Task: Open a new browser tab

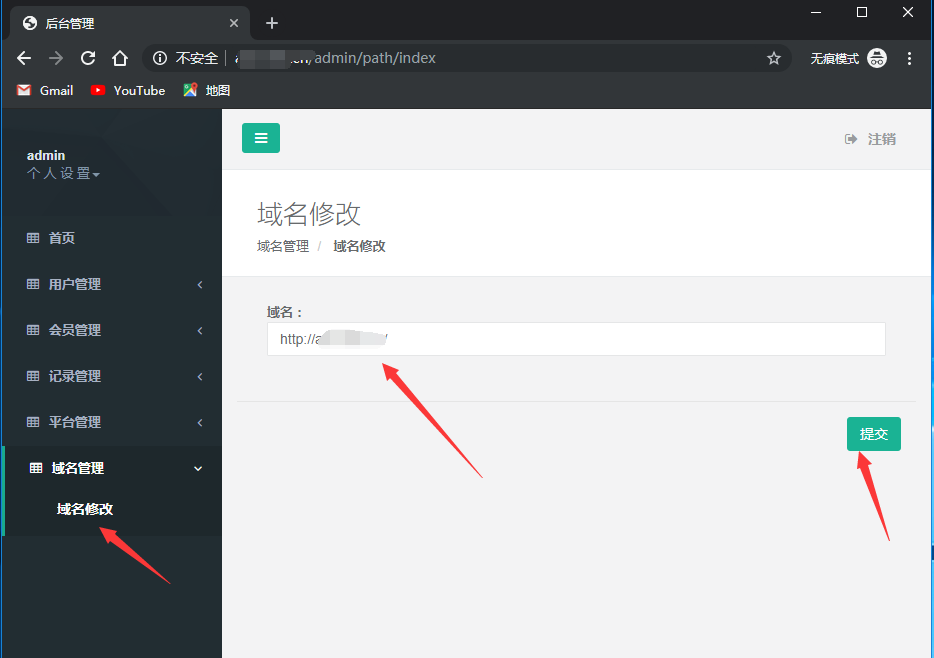Action: pos(272,23)
